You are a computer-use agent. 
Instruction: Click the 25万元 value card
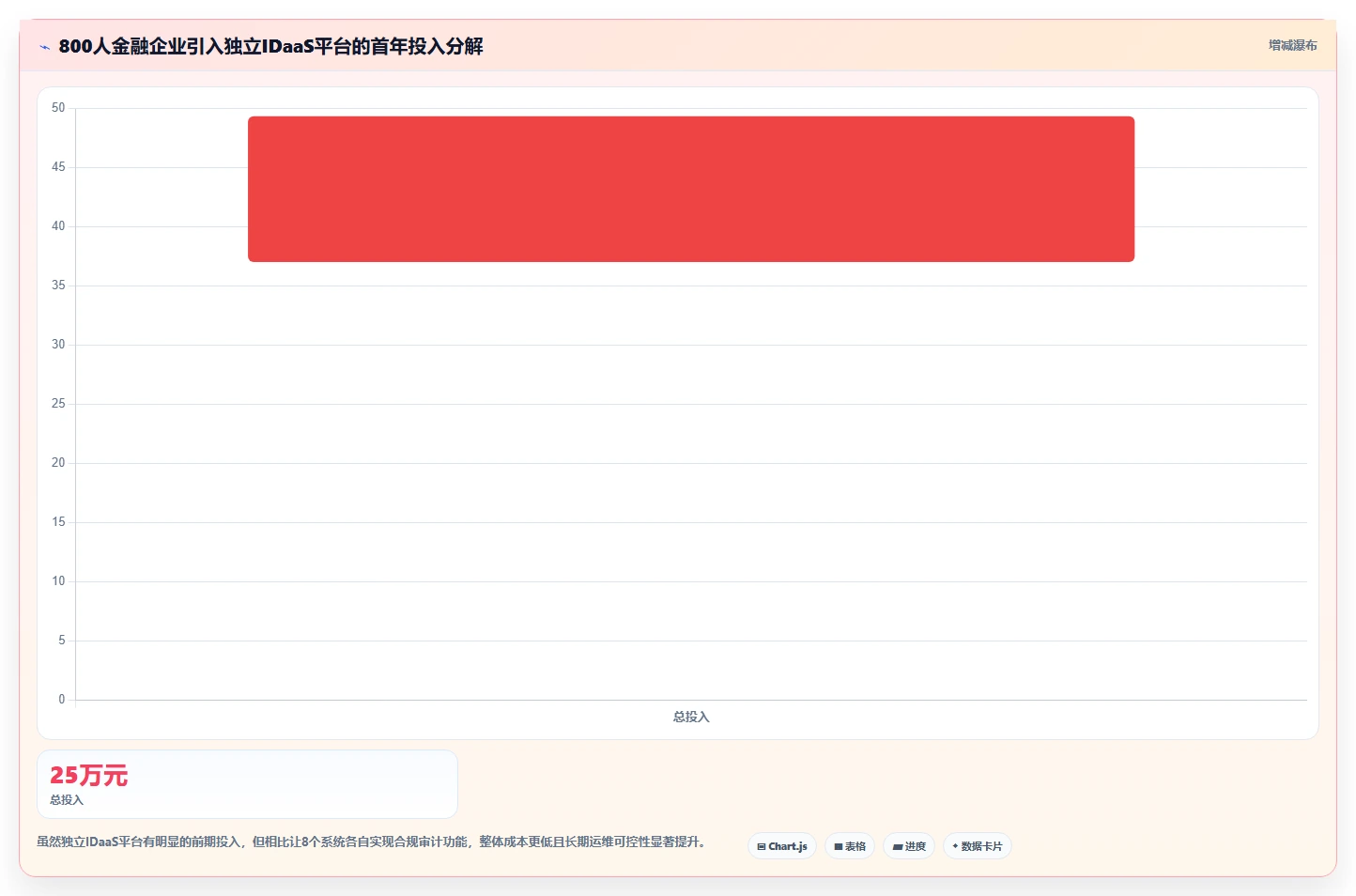(x=247, y=784)
